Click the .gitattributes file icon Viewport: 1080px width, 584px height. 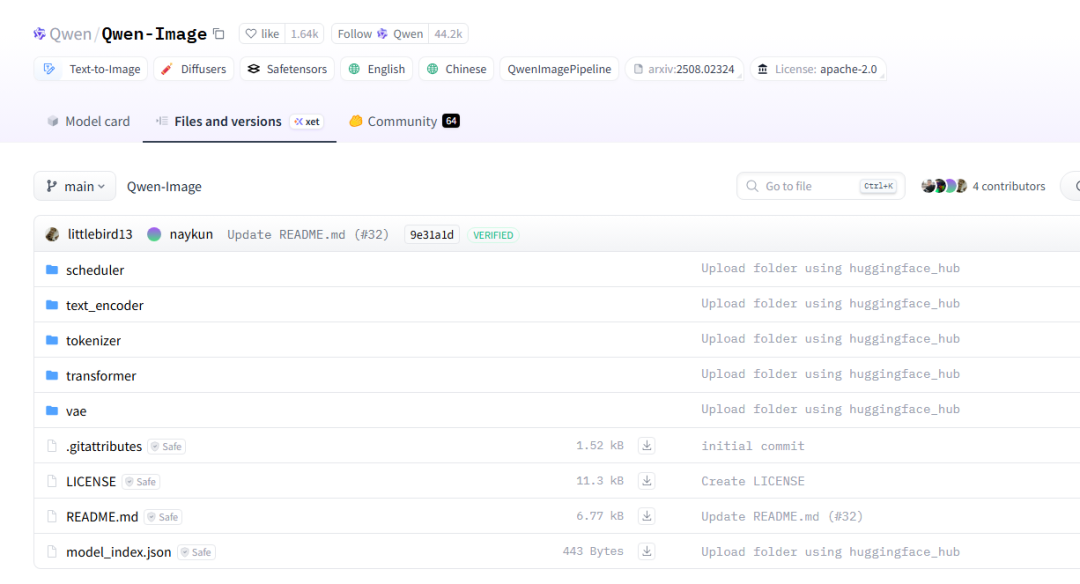click(x=52, y=446)
